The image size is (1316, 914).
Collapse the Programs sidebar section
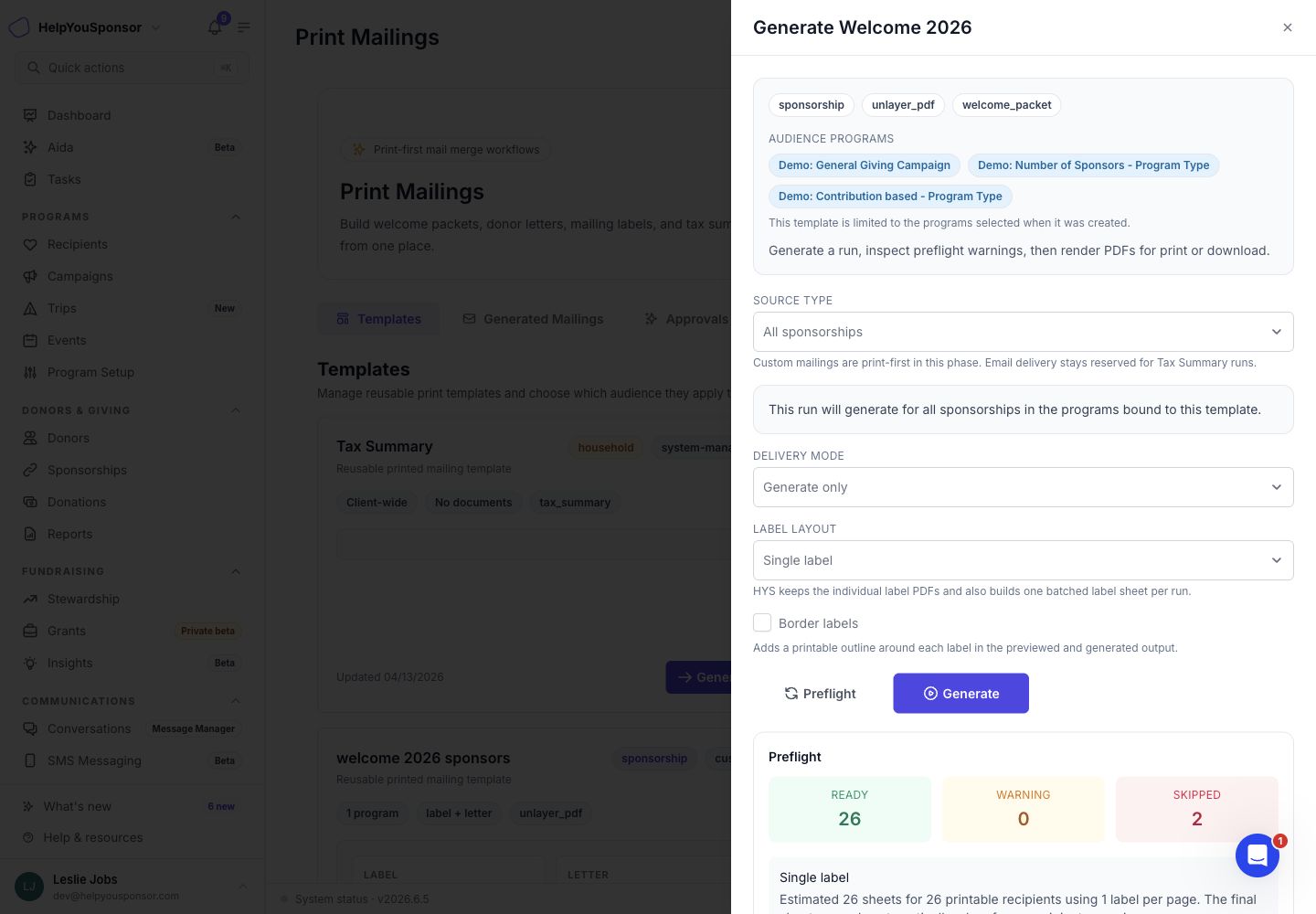[236, 217]
